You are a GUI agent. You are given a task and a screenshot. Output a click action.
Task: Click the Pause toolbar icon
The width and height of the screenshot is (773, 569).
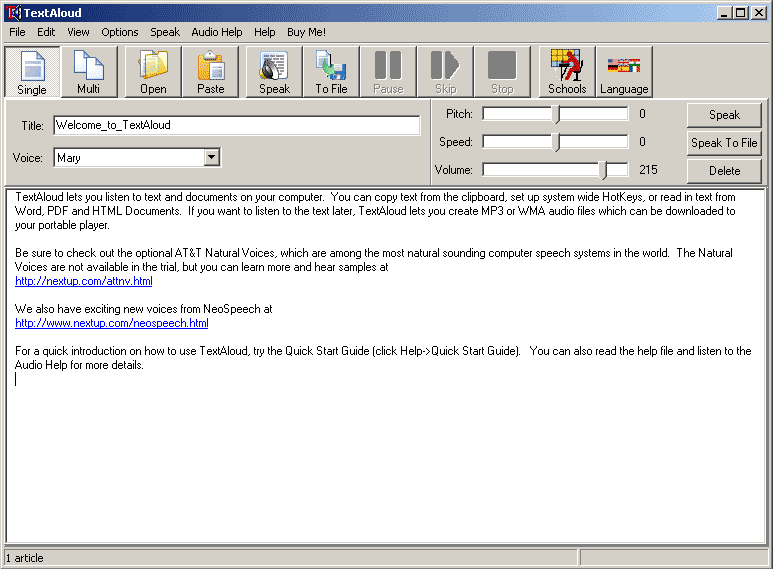(388, 72)
